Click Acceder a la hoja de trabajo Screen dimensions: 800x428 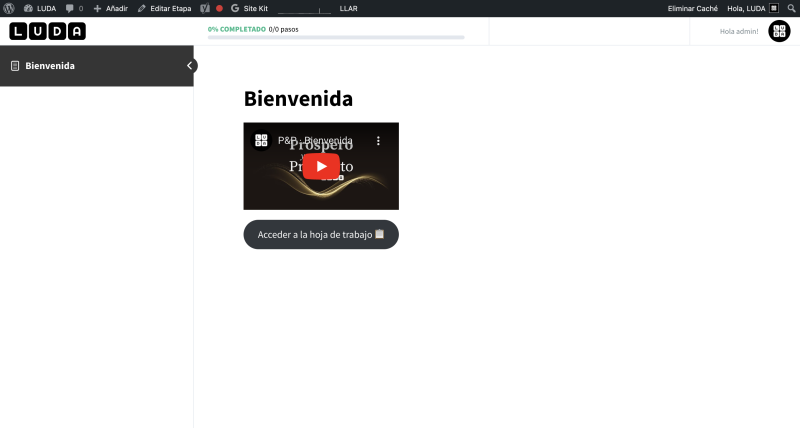click(321, 235)
